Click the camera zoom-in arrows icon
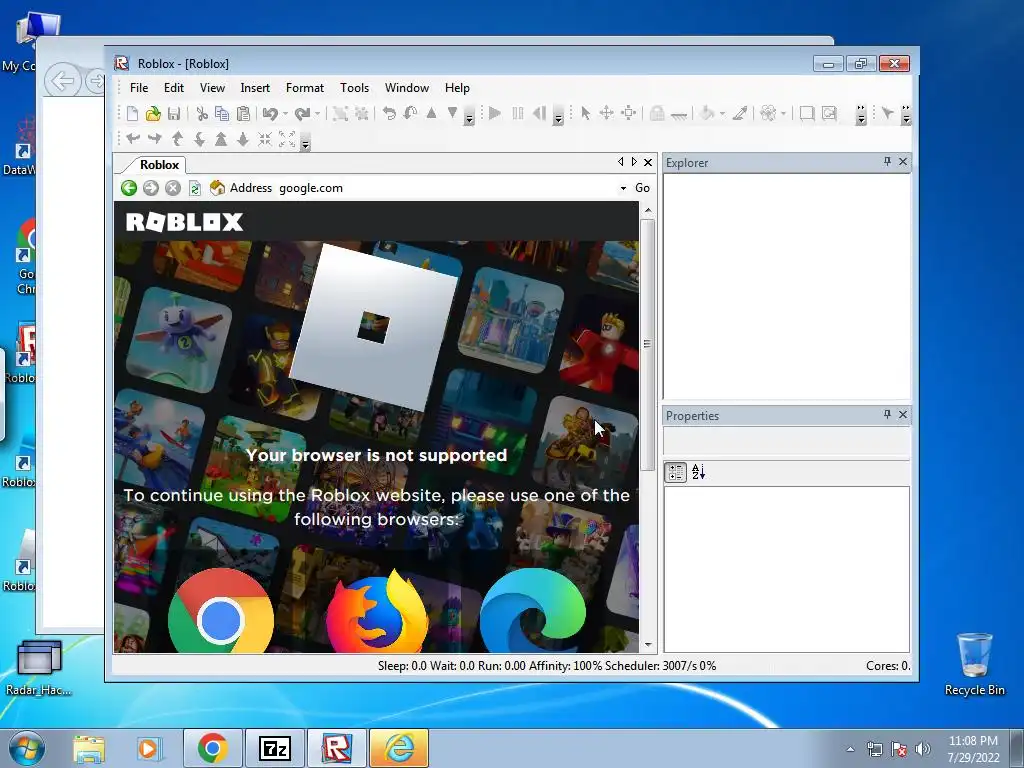The width and height of the screenshot is (1024, 768). click(x=264, y=138)
